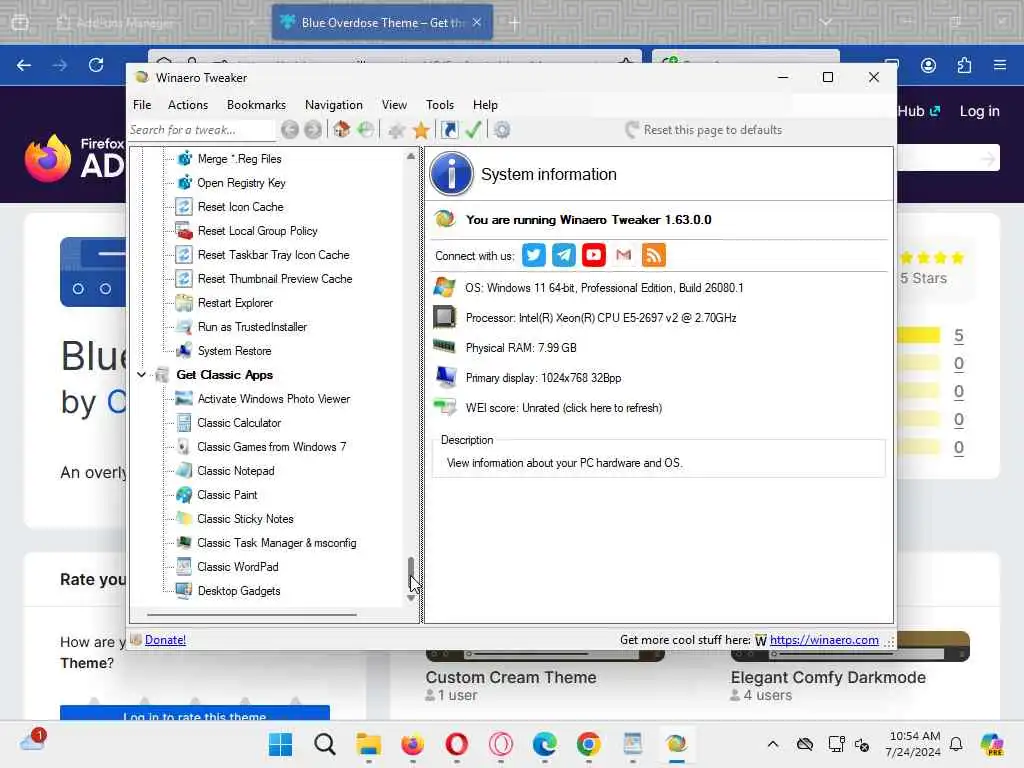The image size is (1024, 768).
Task: Click Firefox reload page button
Action: pyautogui.click(x=96, y=65)
